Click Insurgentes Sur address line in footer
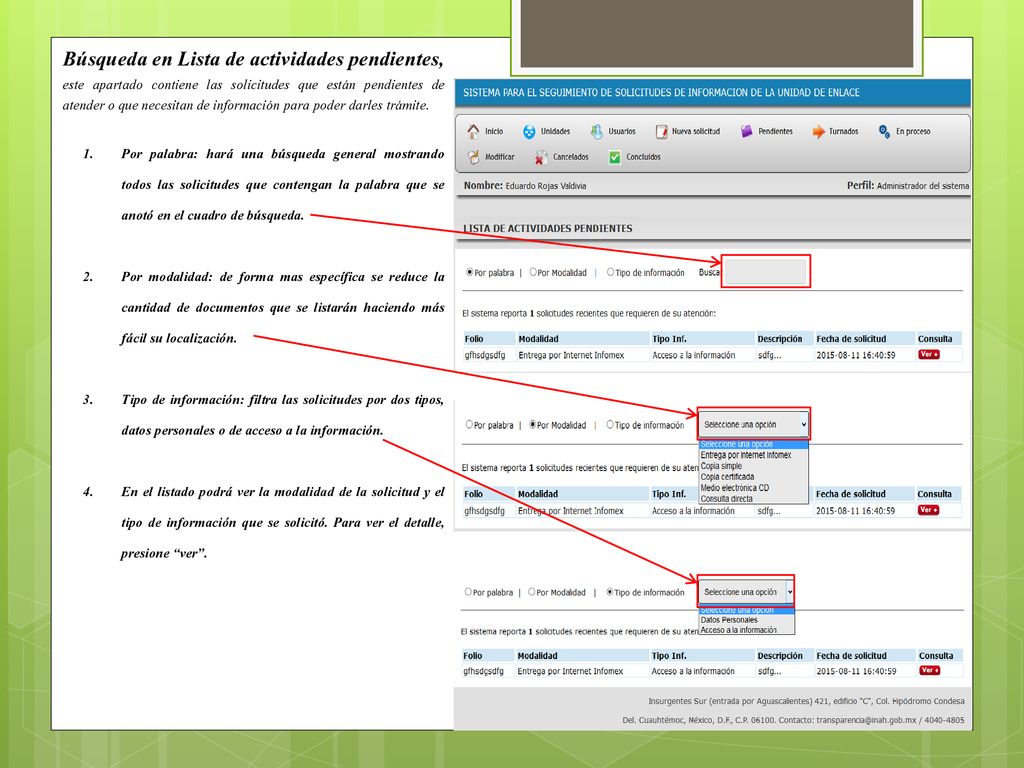Viewport: 1024px width, 768px height. [806, 701]
